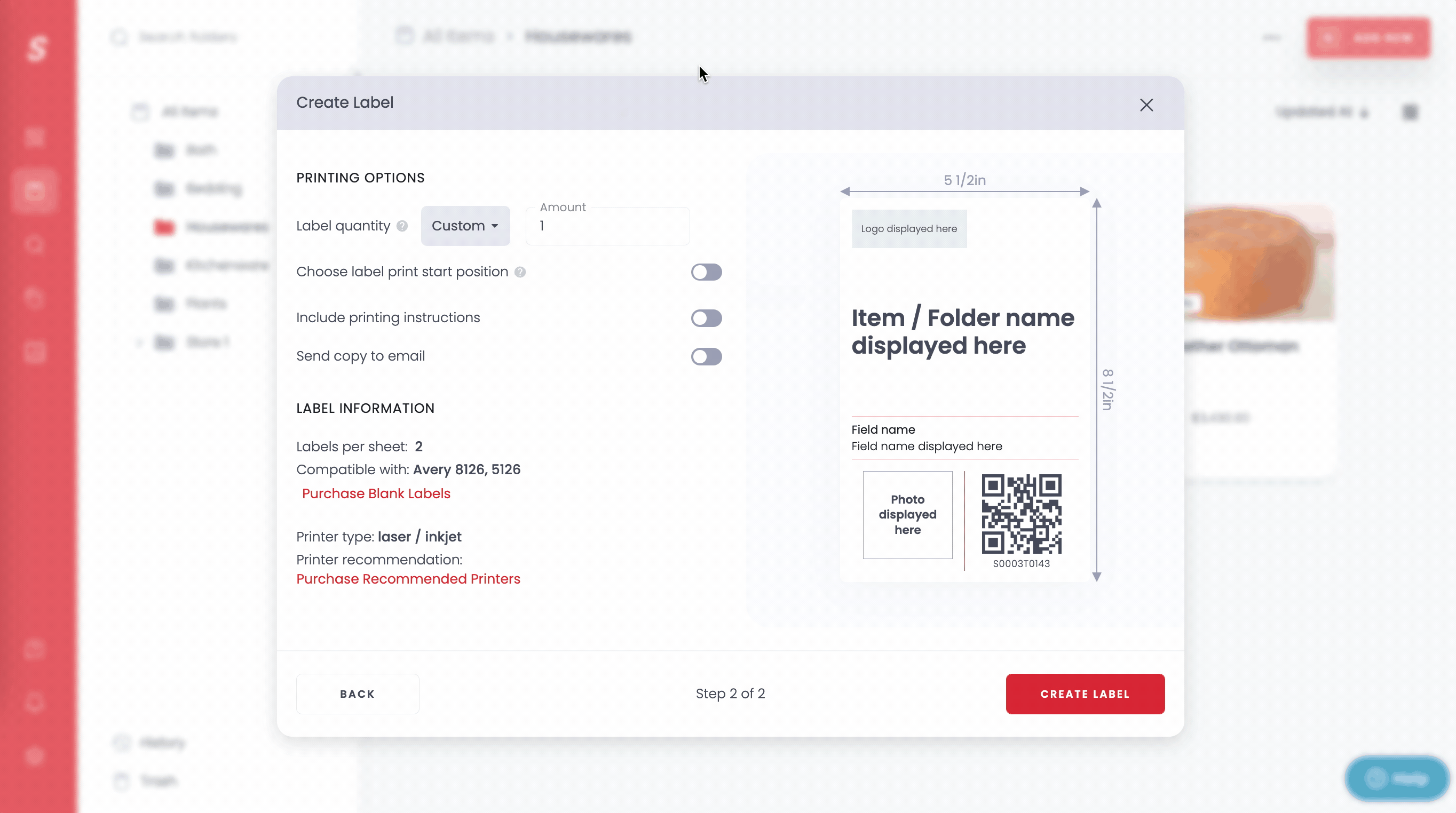Turn on Include printing instructions
This screenshot has height=813, width=1456.
[x=707, y=317]
